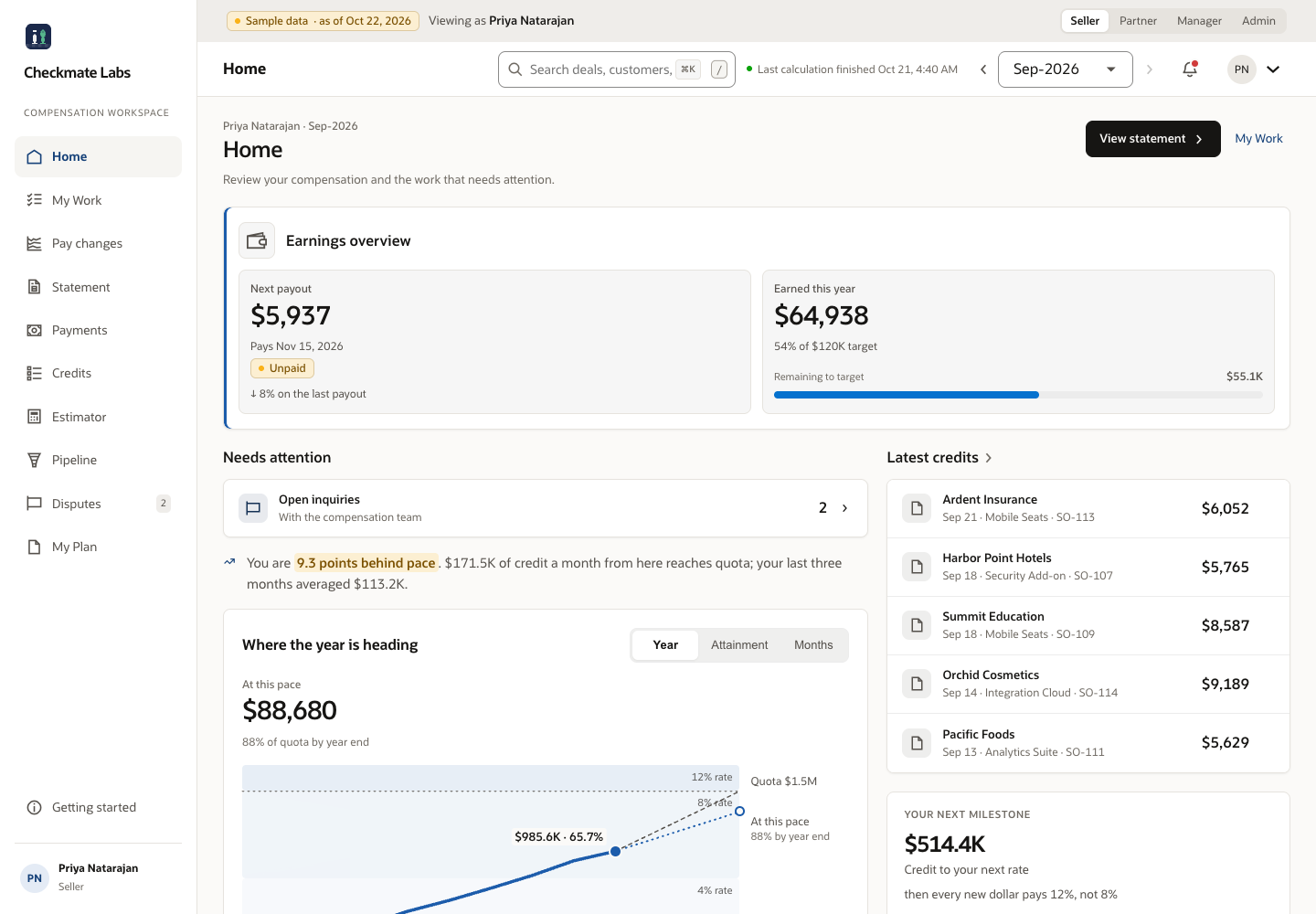Switch role view to Manager
Viewport: 1316px width, 914px height.
(x=1199, y=21)
